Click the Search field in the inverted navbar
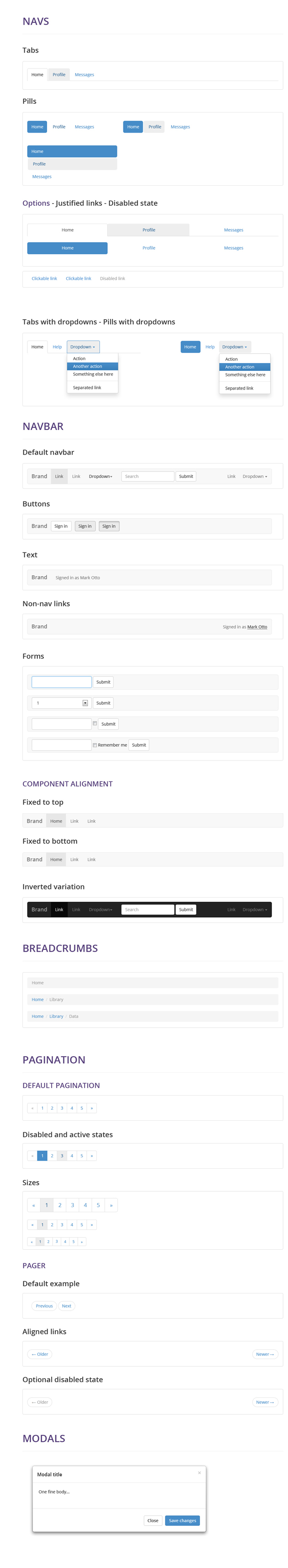 point(148,910)
